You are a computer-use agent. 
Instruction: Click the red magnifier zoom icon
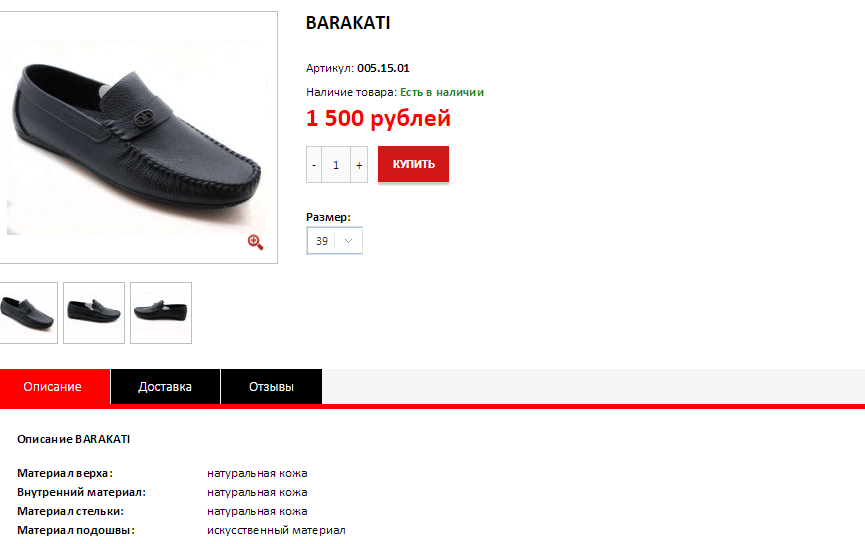255,242
